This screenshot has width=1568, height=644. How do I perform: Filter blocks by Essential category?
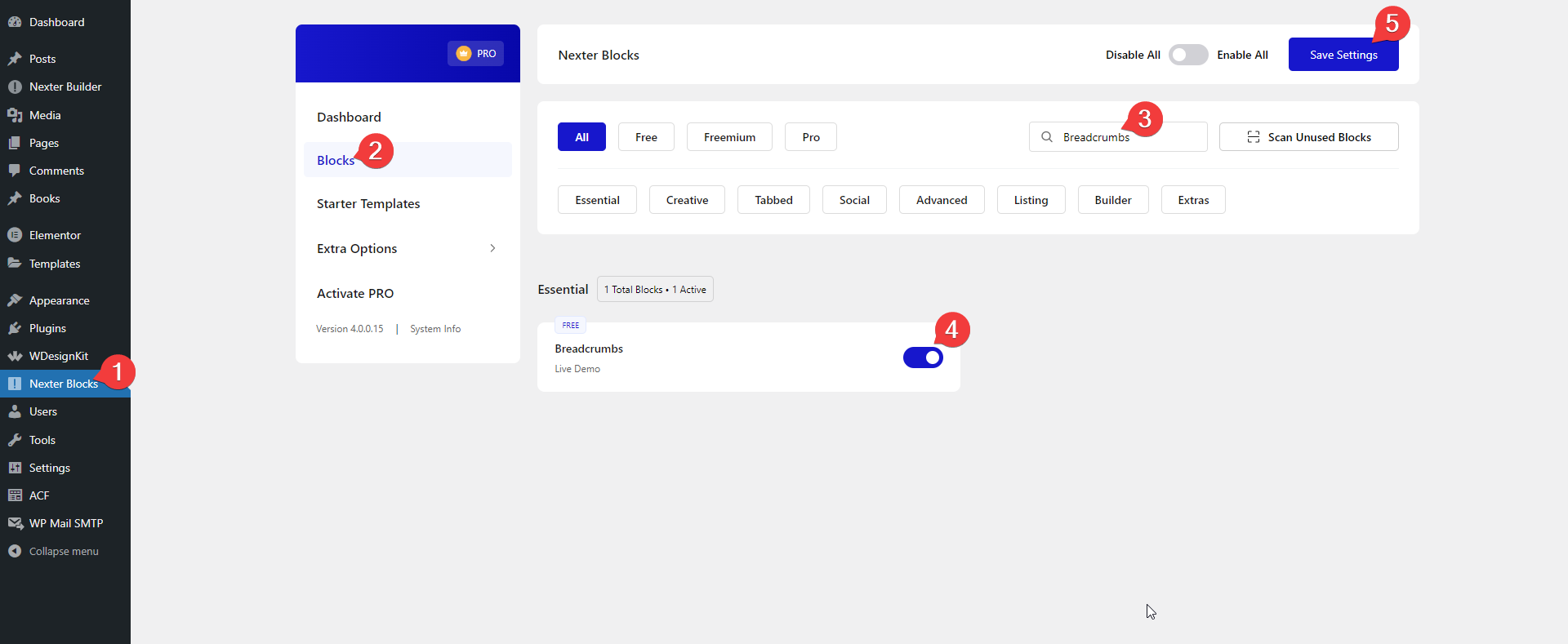click(597, 200)
